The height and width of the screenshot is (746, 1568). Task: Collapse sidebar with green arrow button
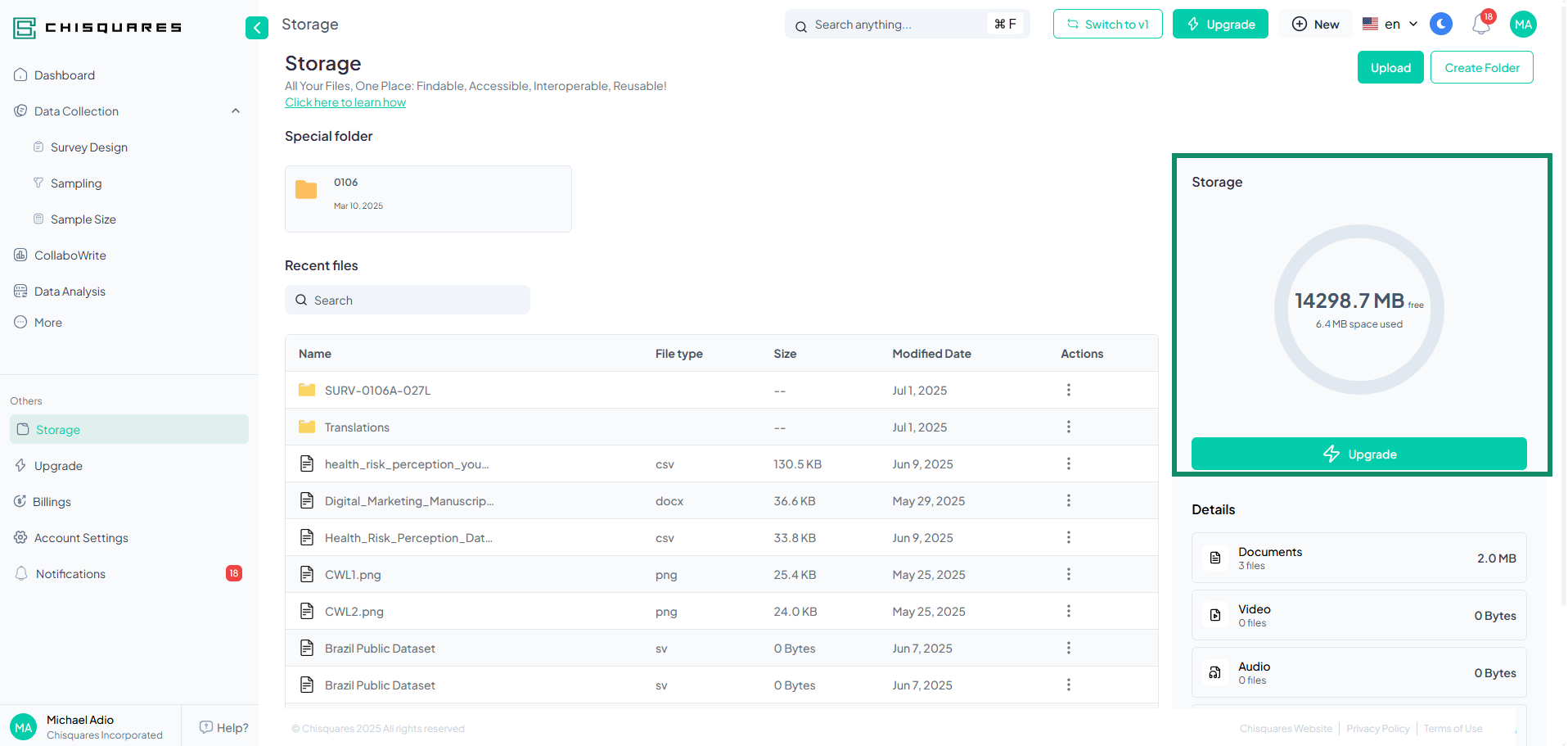click(256, 28)
